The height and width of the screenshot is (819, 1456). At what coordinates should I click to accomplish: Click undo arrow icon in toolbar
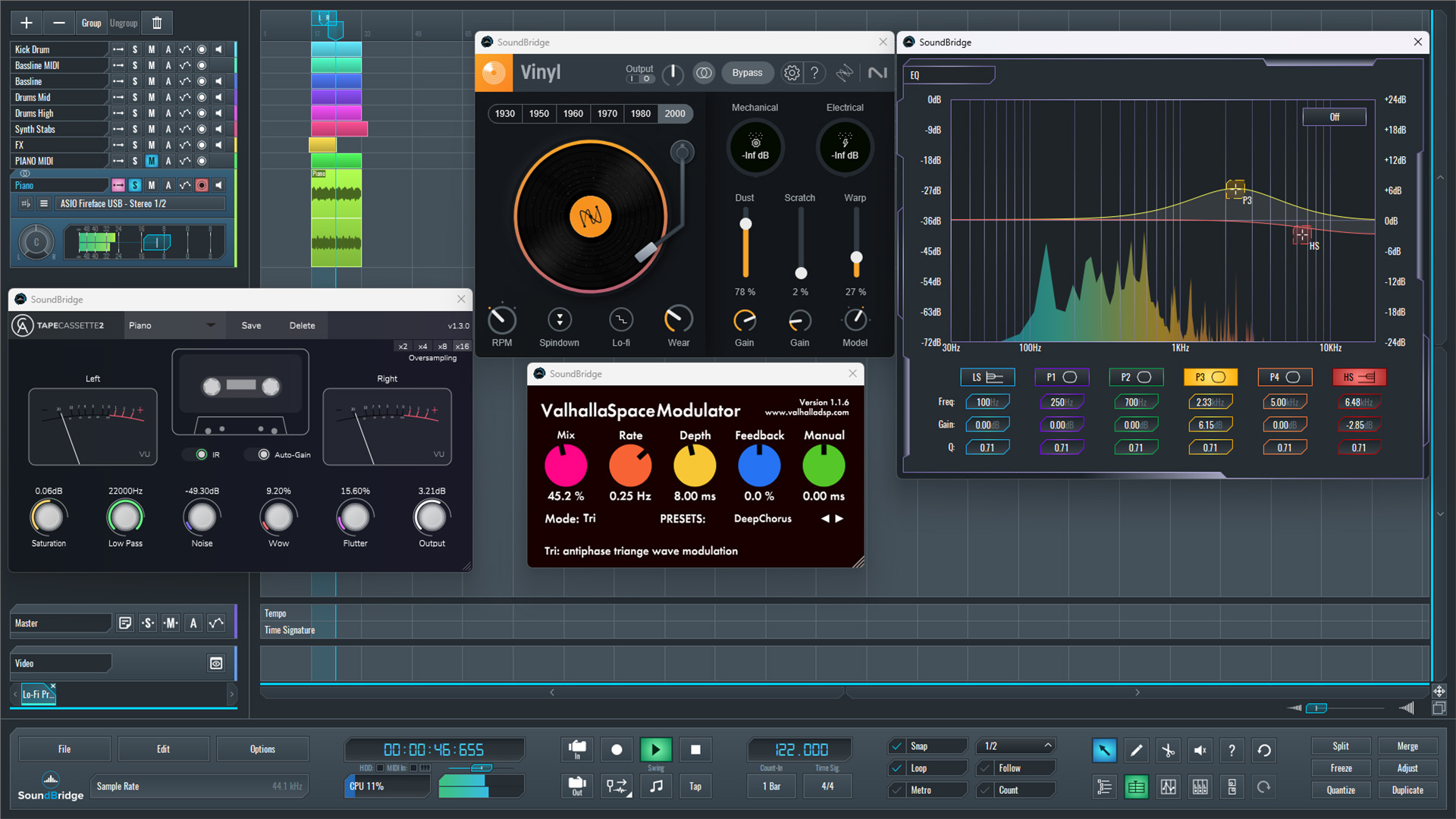tap(1263, 750)
